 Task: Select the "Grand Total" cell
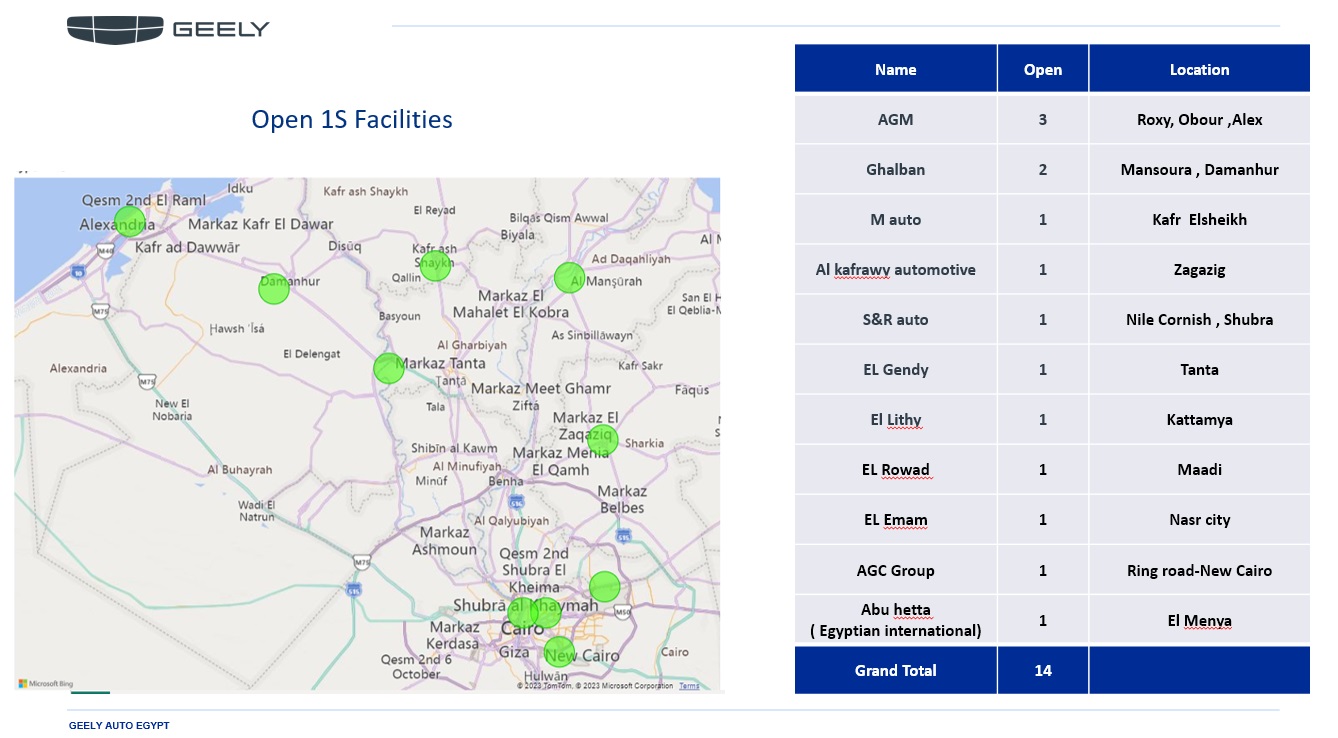point(896,670)
